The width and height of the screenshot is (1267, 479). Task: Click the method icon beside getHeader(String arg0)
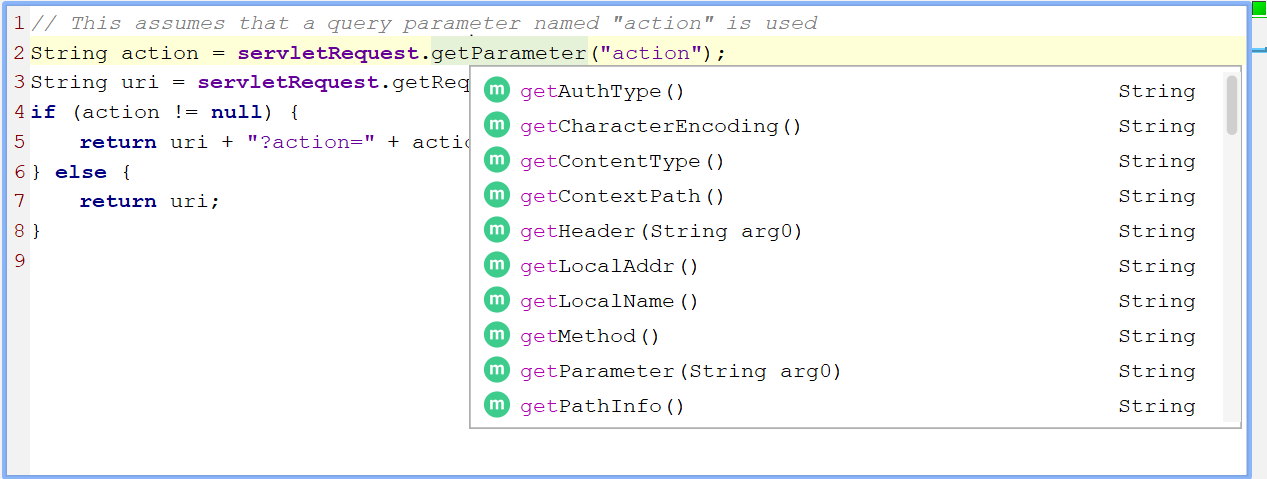coord(497,230)
